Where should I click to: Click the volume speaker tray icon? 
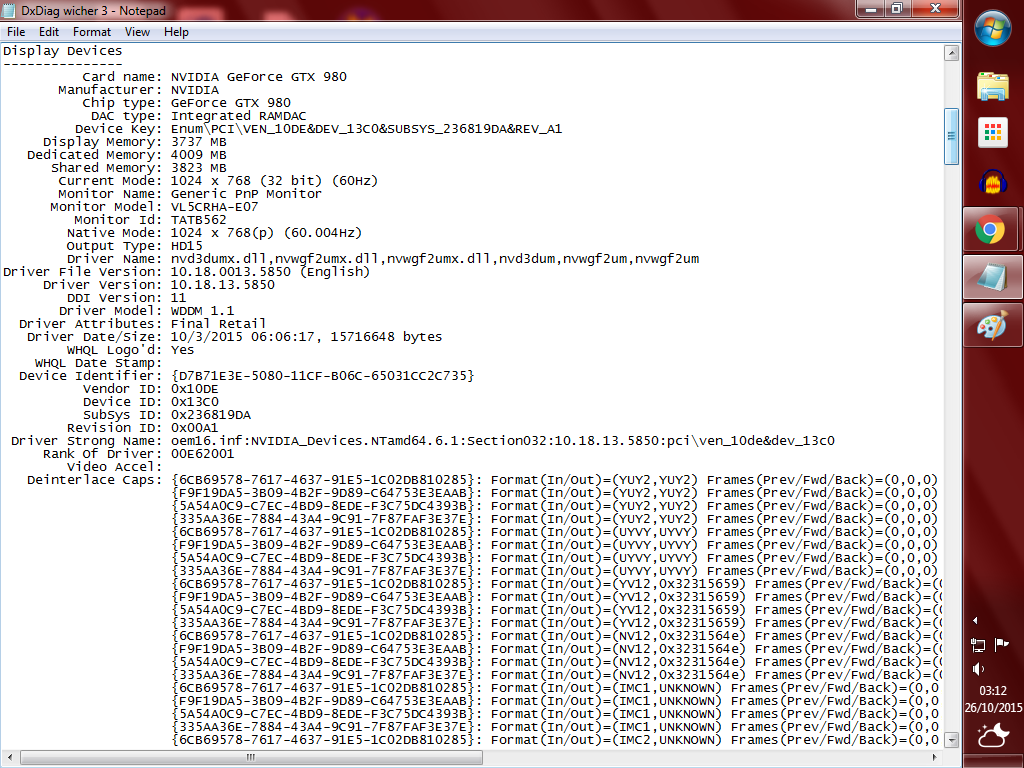coord(978,669)
